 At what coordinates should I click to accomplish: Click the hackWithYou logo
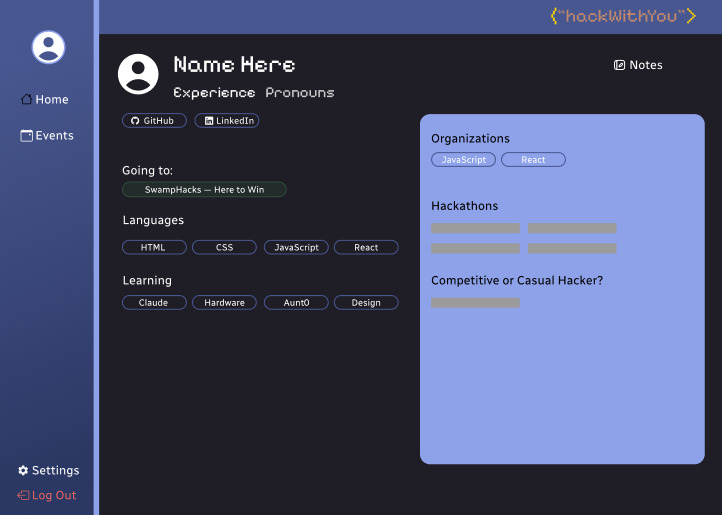(x=623, y=16)
